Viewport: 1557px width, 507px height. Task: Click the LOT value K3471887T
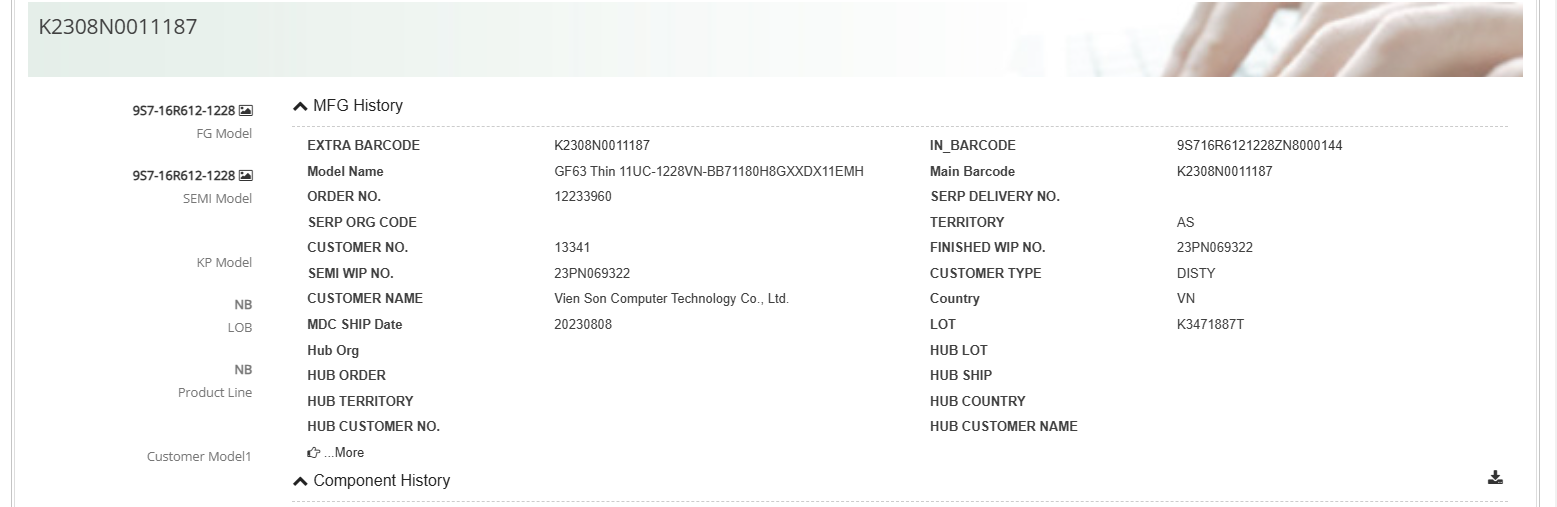(1210, 325)
